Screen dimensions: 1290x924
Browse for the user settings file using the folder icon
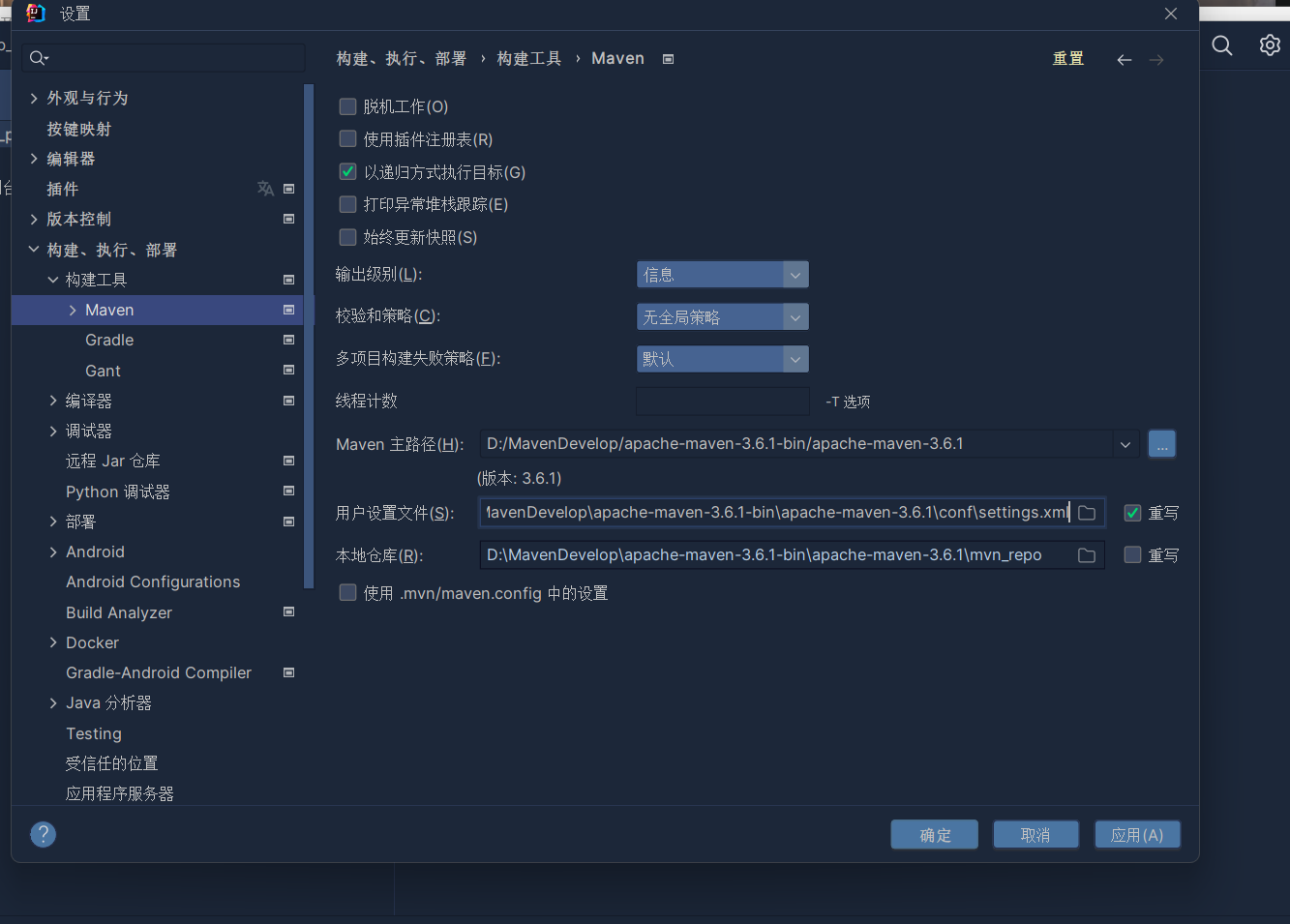tap(1087, 513)
